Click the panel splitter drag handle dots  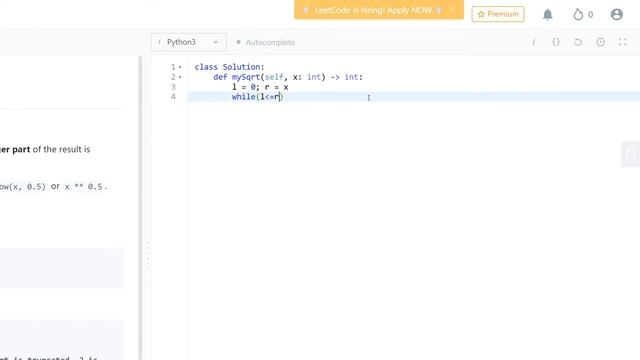click(147, 255)
